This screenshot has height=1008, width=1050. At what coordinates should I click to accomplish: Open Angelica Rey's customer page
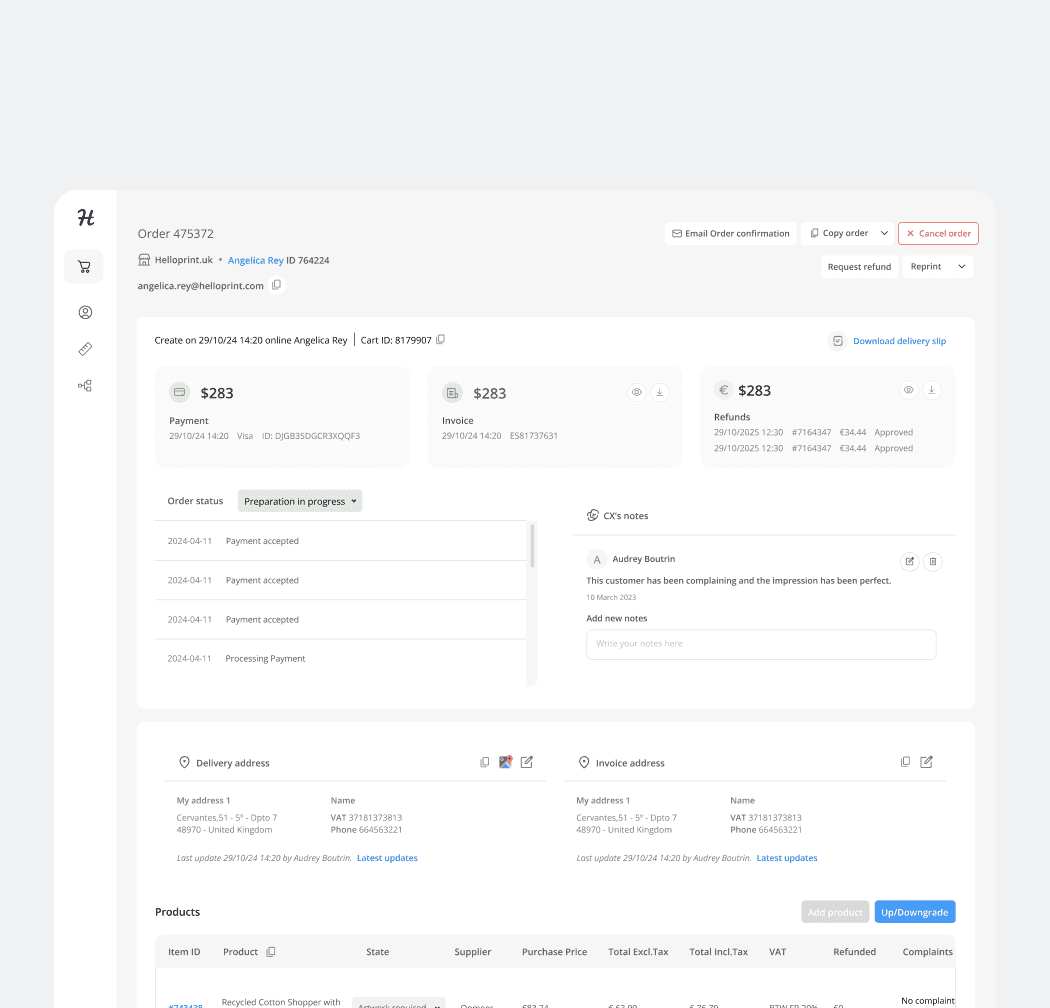click(x=254, y=260)
